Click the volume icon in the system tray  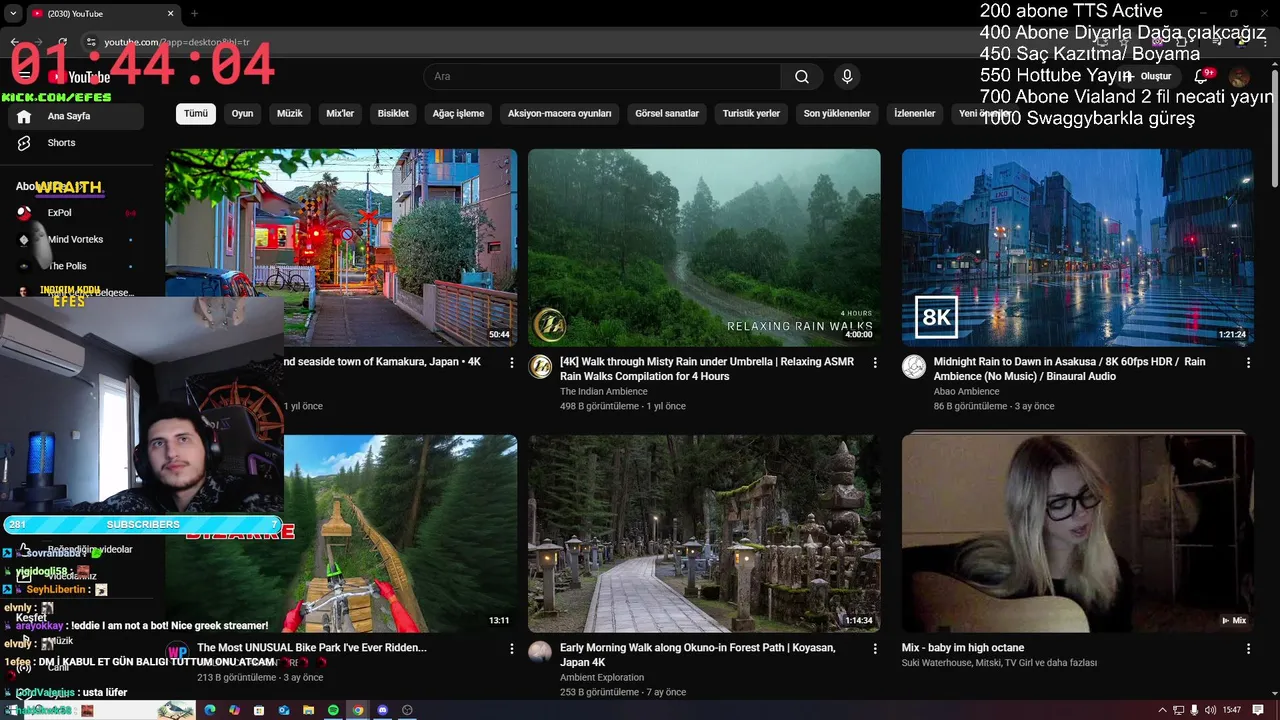coord(1210,710)
